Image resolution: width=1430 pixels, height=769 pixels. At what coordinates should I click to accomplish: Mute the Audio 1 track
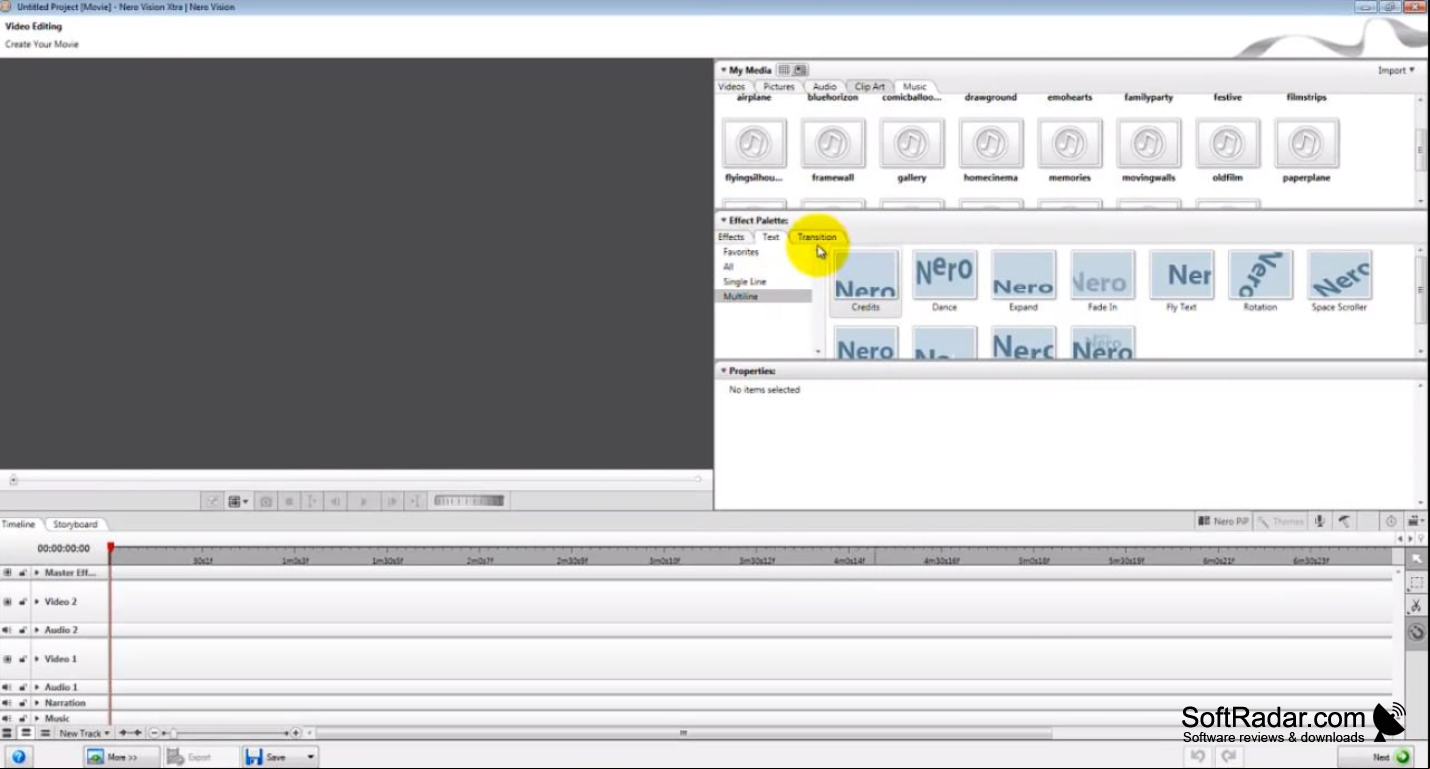tap(7, 687)
